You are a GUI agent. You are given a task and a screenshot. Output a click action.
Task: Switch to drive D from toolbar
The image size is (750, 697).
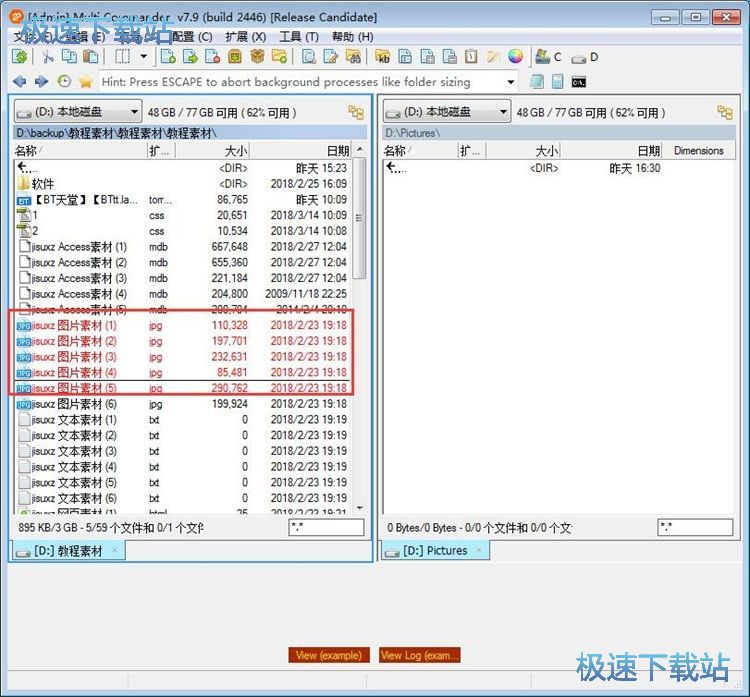click(585, 58)
